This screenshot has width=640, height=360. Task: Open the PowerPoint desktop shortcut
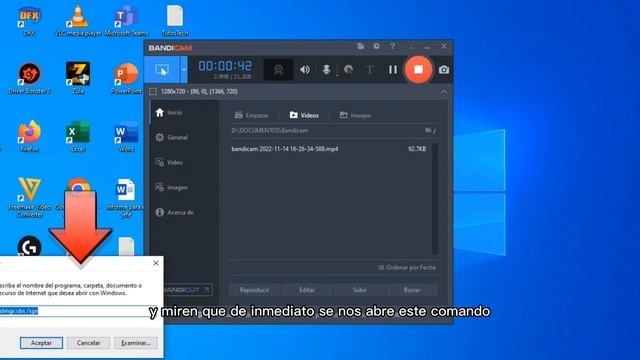126,78
